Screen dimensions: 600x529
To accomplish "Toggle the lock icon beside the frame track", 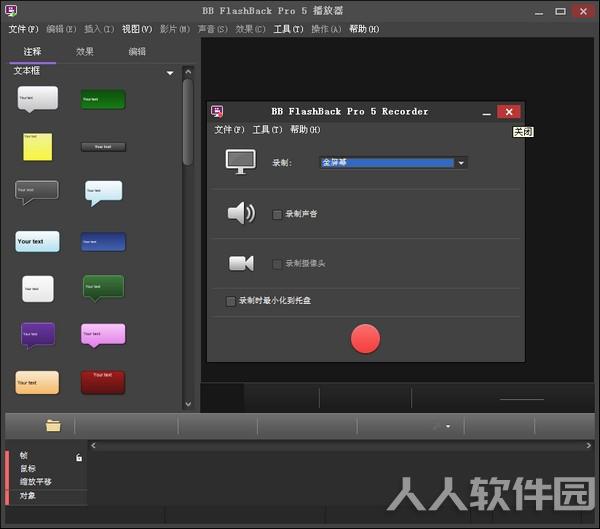I will point(78,457).
